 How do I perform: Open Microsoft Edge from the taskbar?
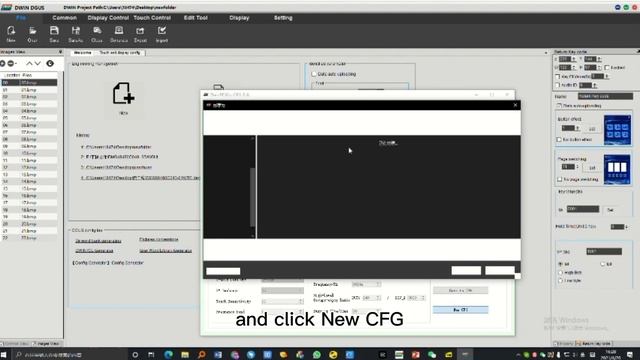[x=168, y=355]
